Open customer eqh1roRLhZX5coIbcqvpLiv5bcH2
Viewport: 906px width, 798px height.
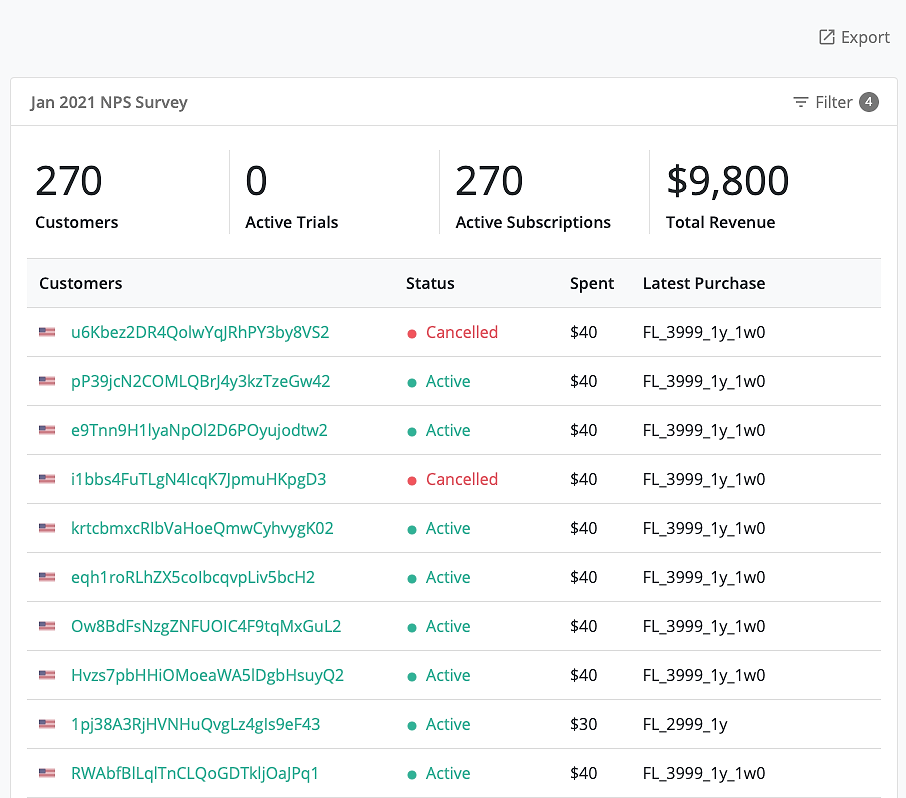pos(192,578)
